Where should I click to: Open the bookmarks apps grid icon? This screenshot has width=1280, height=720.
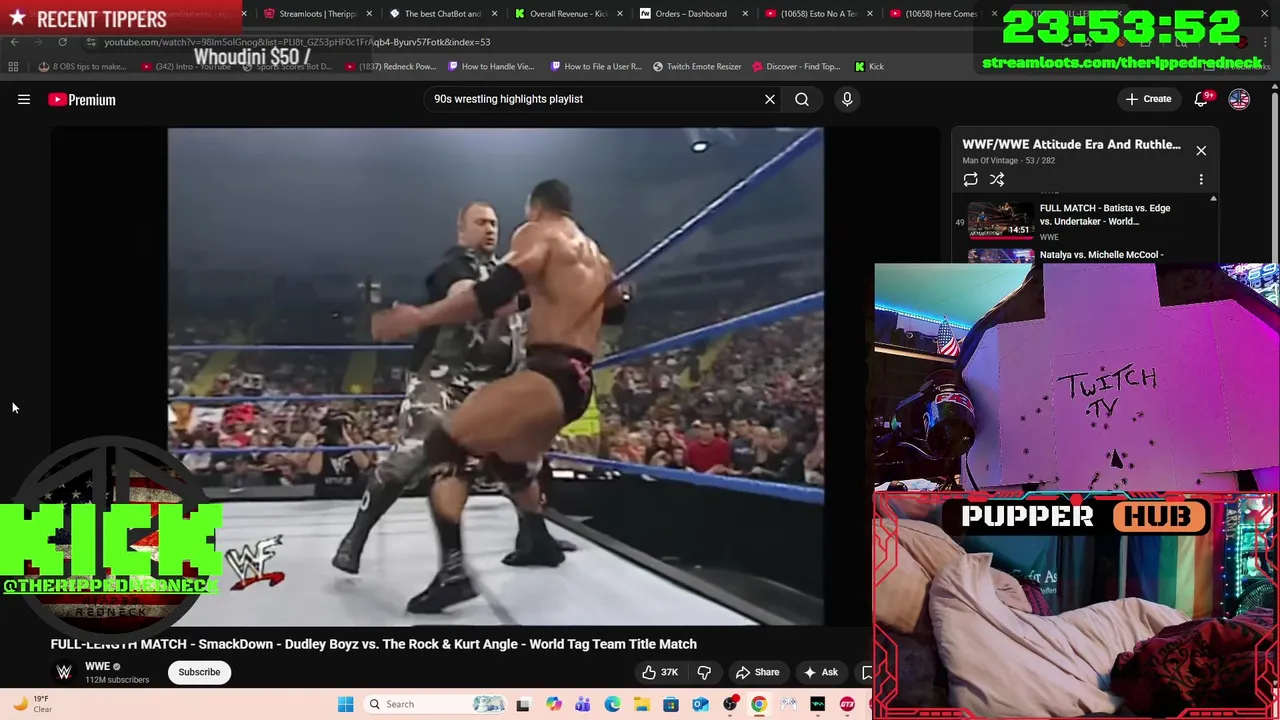[x=13, y=67]
